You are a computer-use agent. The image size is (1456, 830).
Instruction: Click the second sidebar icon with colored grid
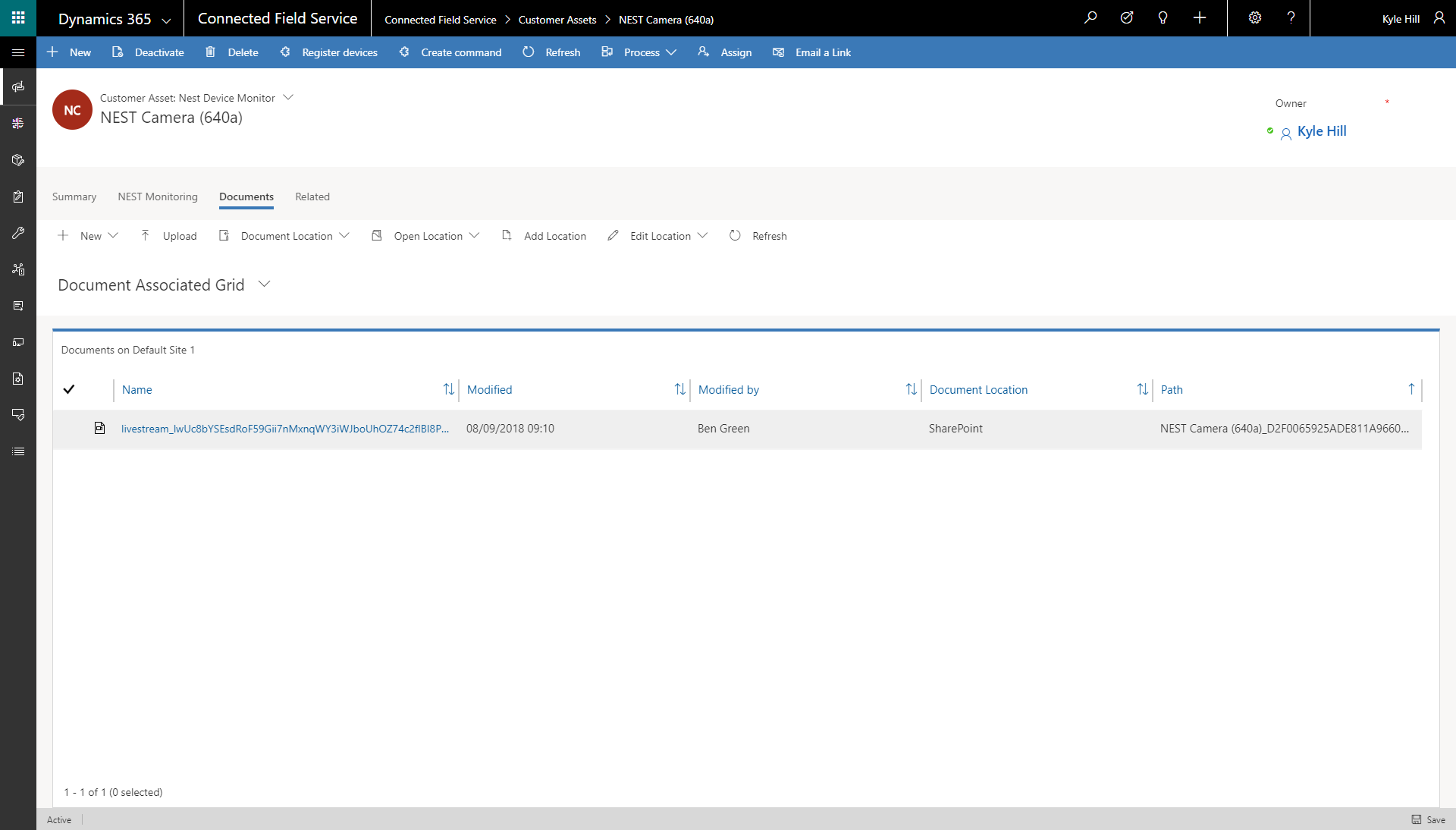18,123
